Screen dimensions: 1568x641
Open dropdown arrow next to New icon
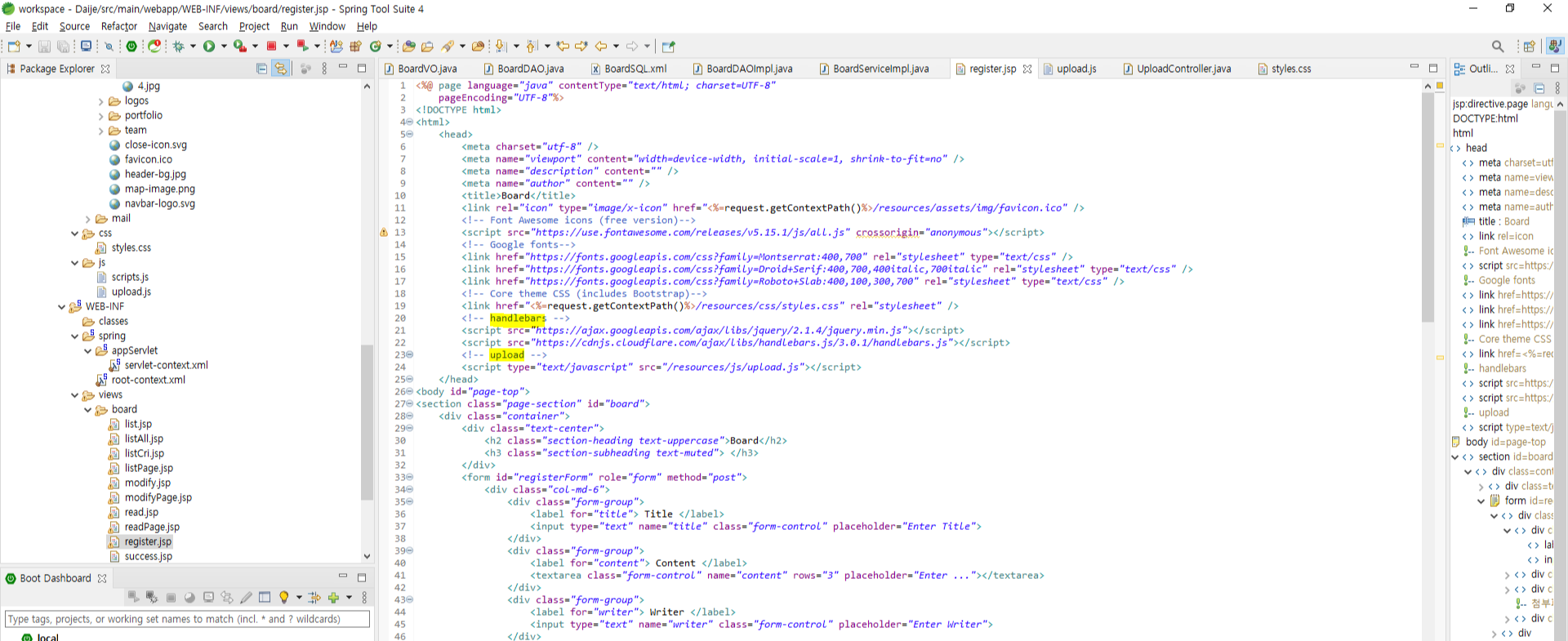[x=29, y=47]
